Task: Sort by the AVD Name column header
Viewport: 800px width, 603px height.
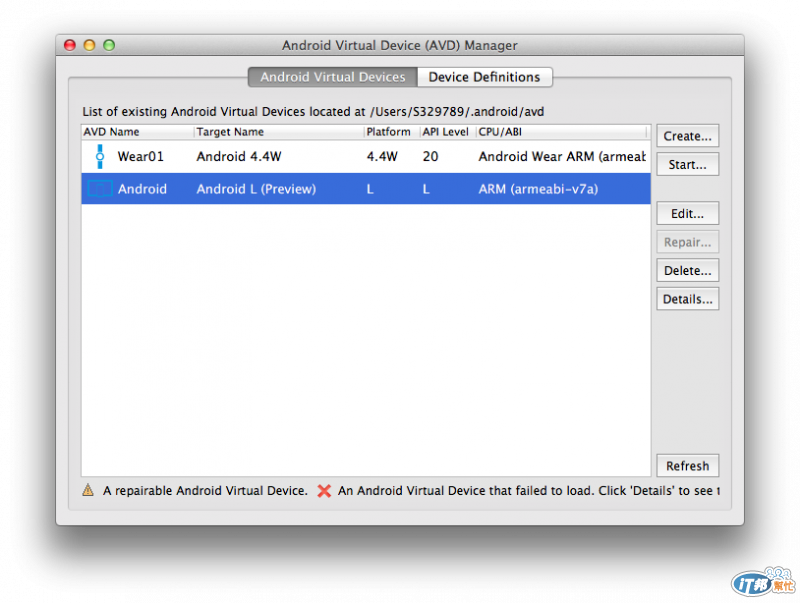Action: [x=138, y=132]
